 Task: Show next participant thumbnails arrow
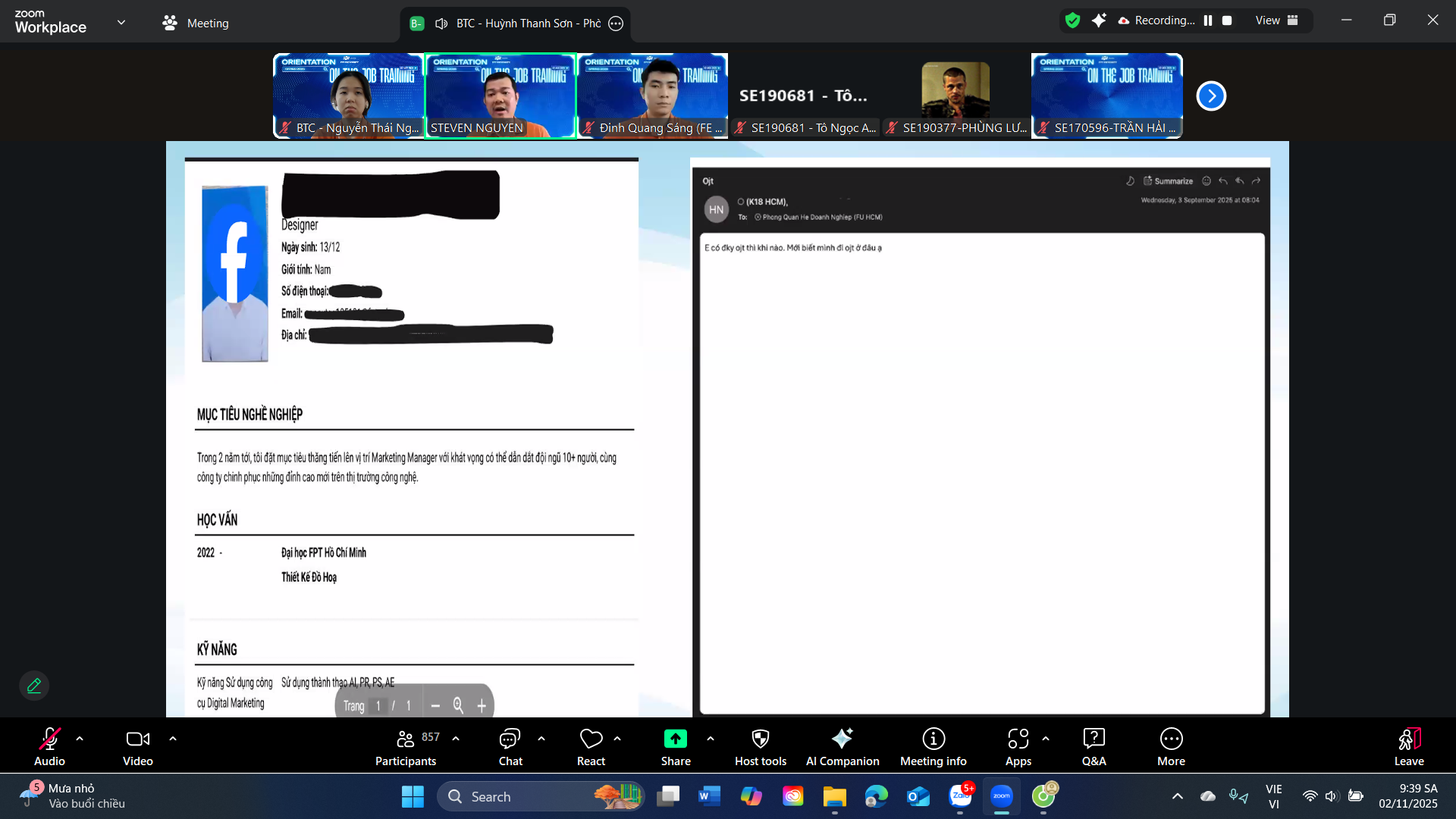[1211, 96]
